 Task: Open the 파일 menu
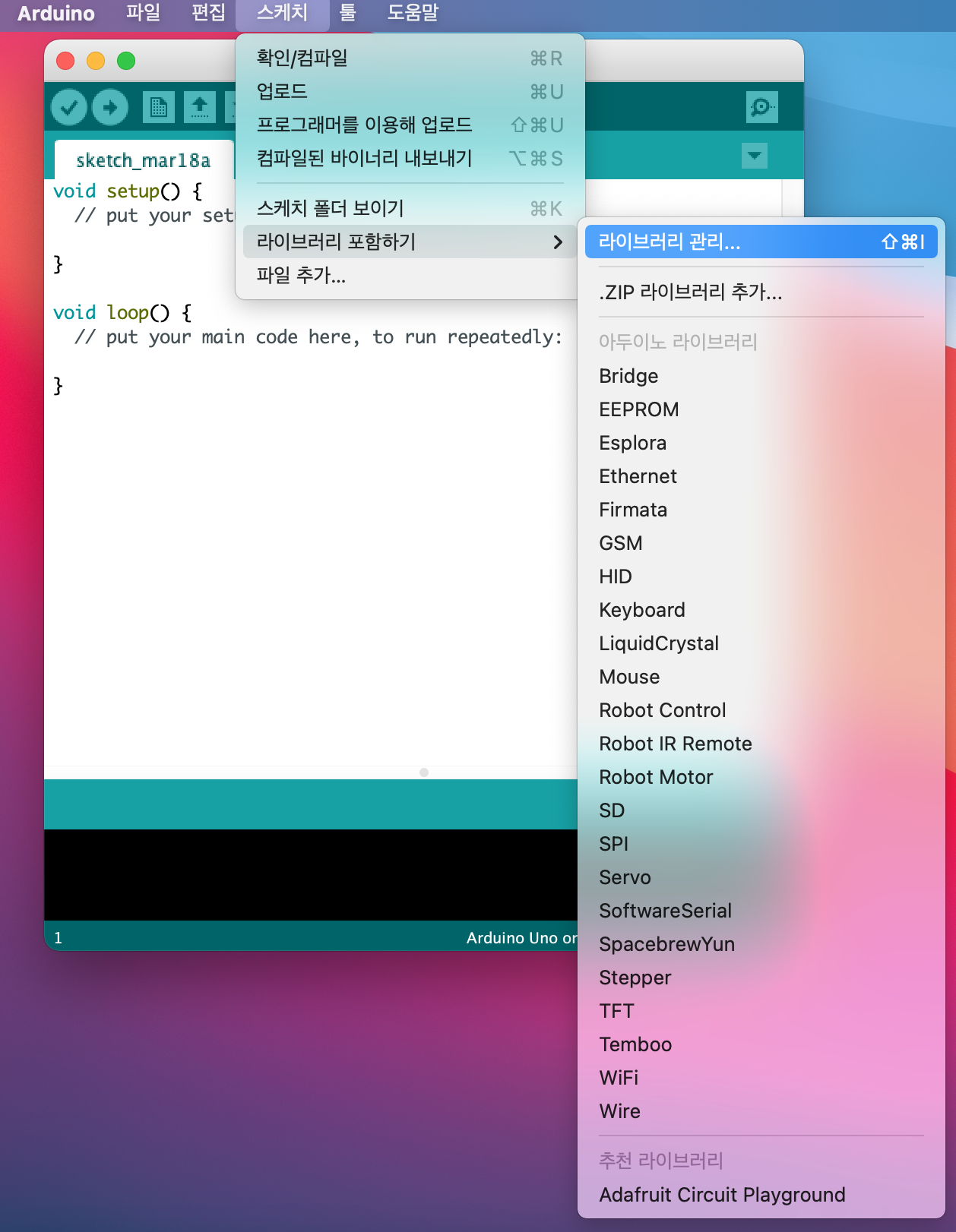point(143,13)
